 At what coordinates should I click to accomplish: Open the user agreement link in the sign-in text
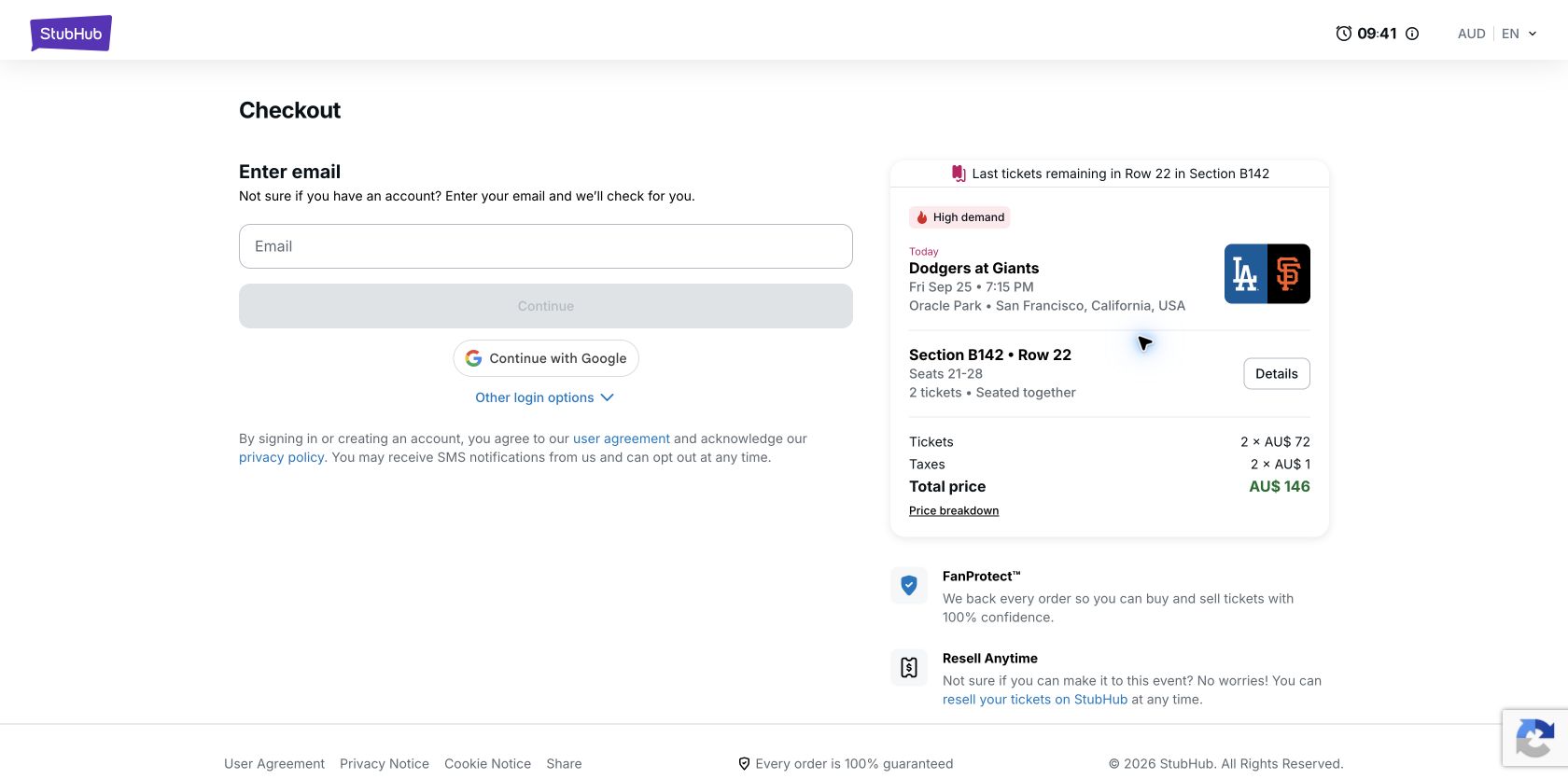(622, 438)
